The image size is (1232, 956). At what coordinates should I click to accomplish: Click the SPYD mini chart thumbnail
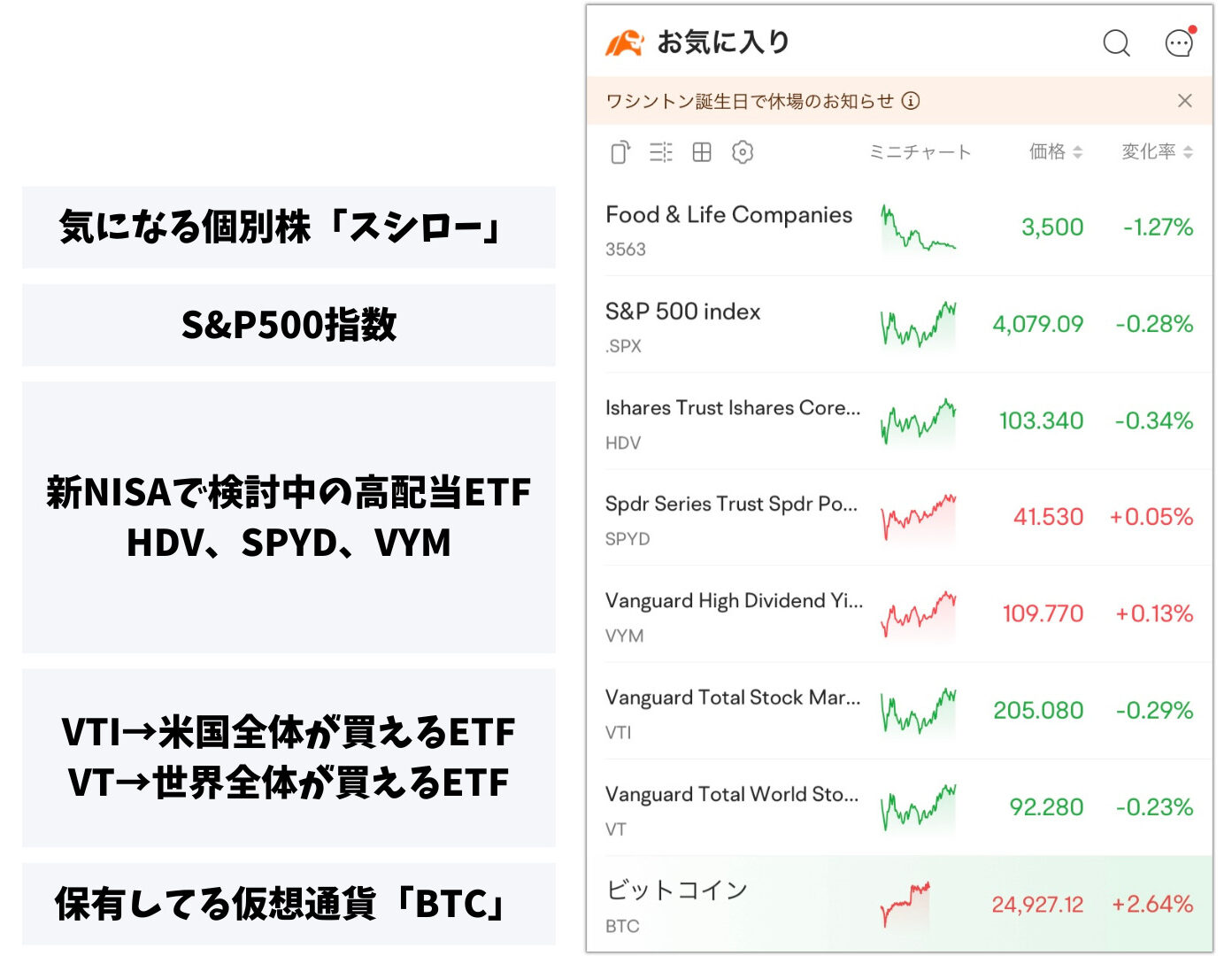pyautogui.click(x=919, y=517)
